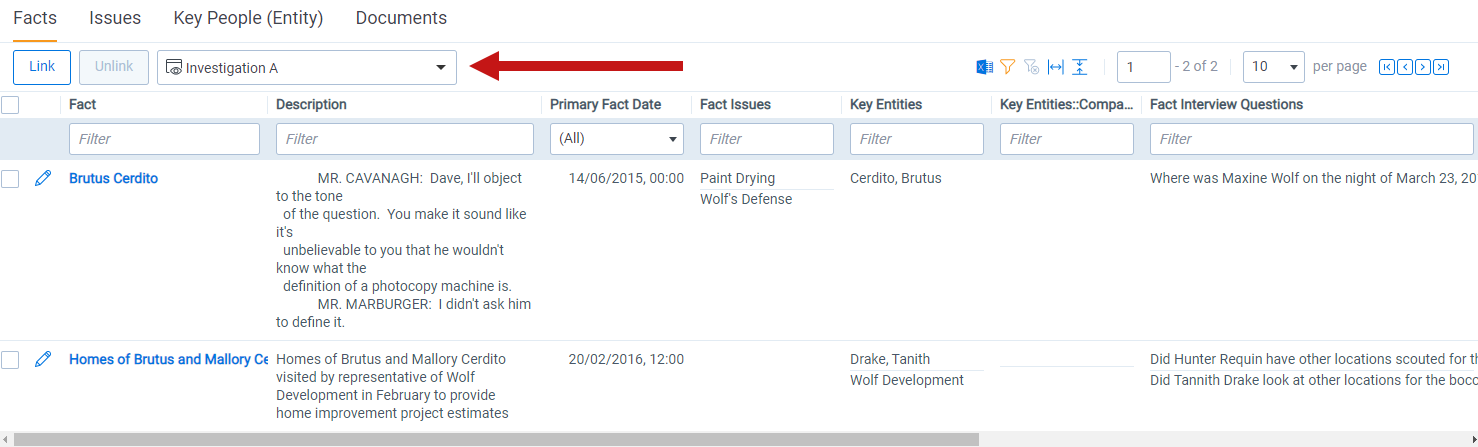
Task: Sort by Key Entities column header
Action: 886,104
